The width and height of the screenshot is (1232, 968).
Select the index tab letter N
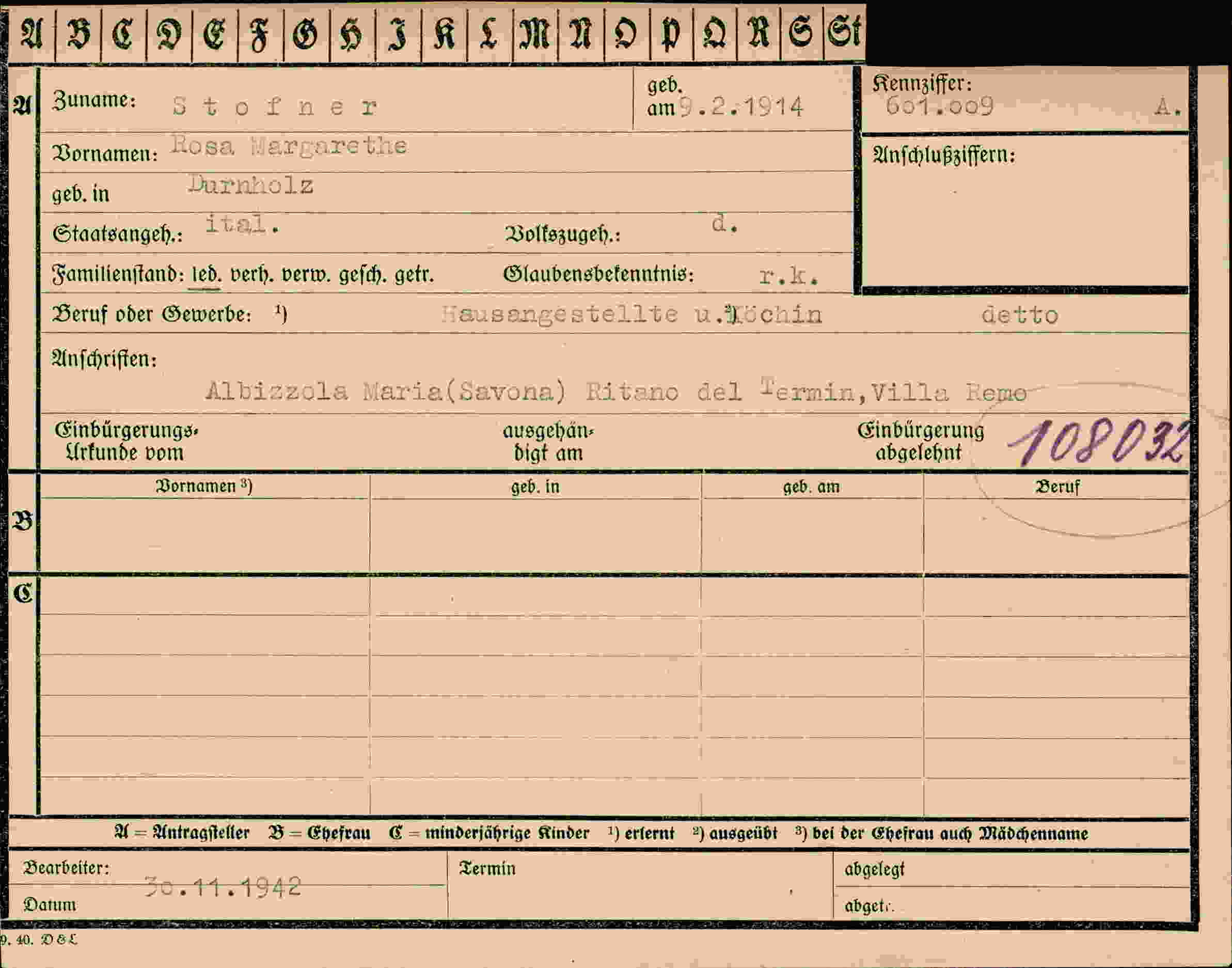point(581,33)
